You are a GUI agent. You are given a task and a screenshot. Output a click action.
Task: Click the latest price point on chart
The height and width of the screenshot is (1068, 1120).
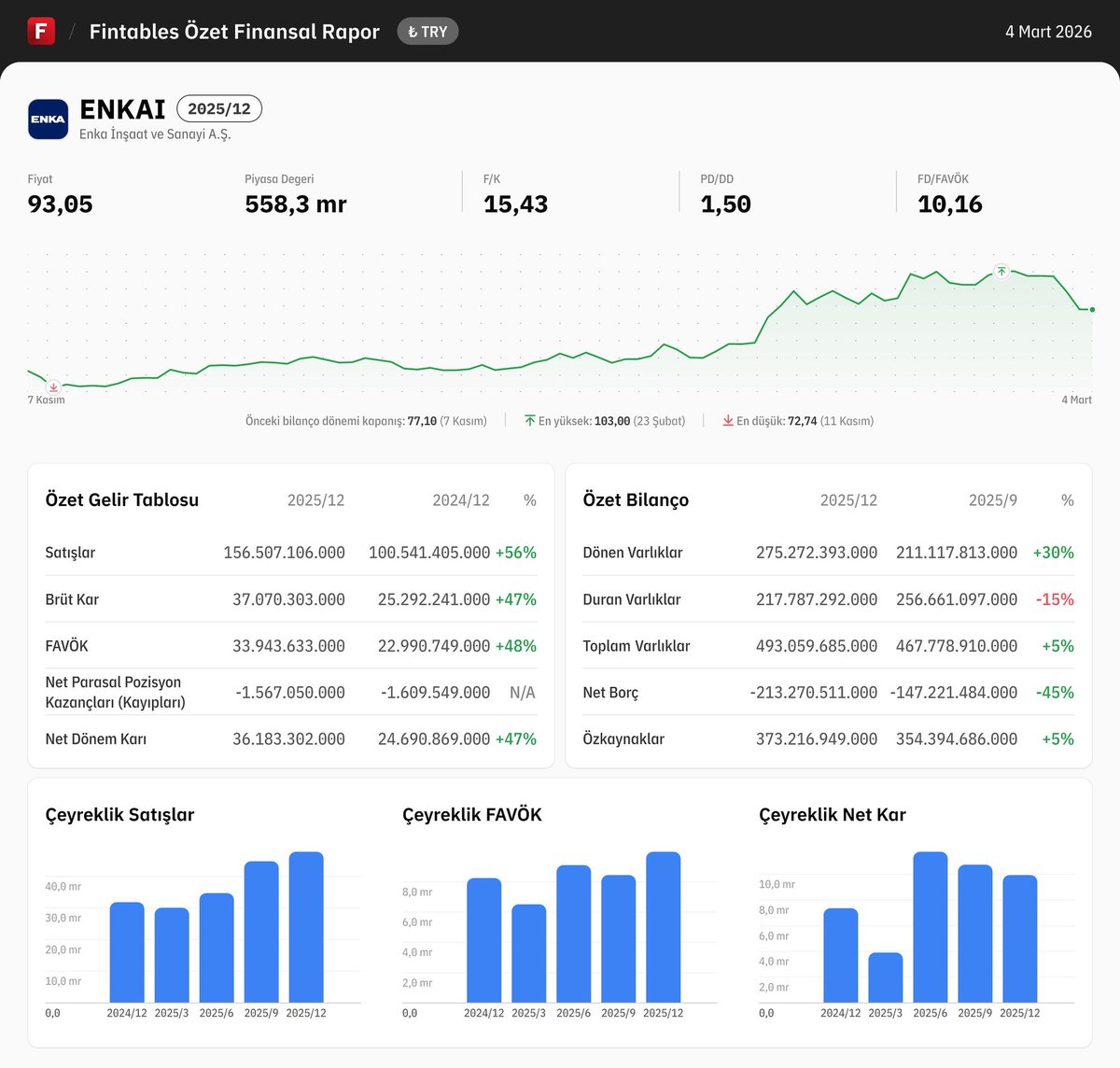[1092, 309]
